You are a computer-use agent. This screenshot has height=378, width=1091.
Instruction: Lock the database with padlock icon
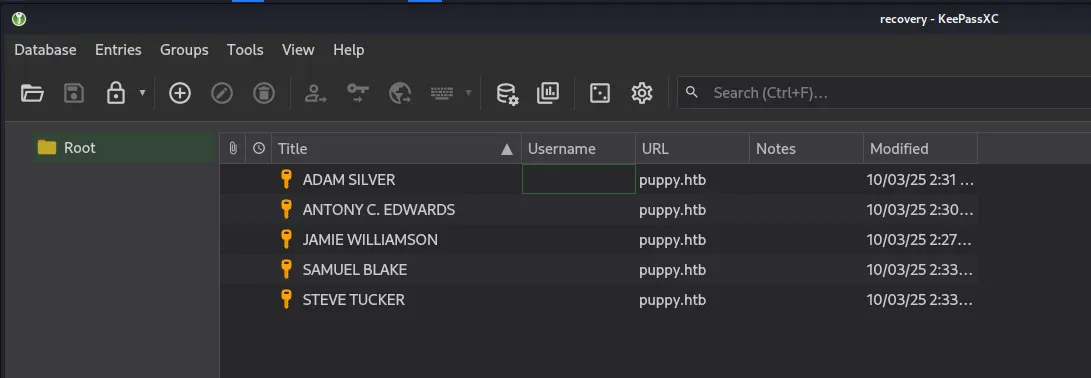(x=116, y=93)
